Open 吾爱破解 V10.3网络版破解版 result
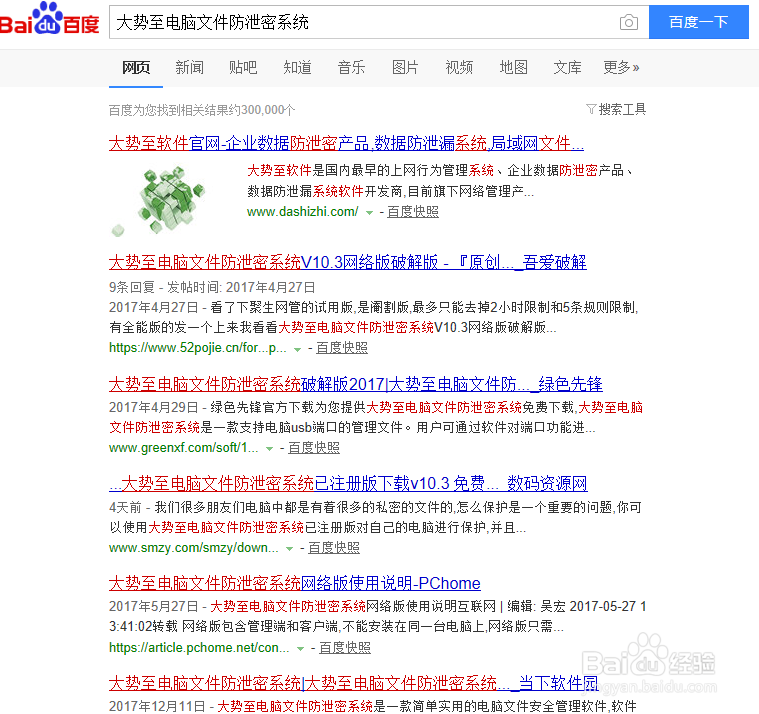Screen dimensions: 759x714 click(x=348, y=262)
